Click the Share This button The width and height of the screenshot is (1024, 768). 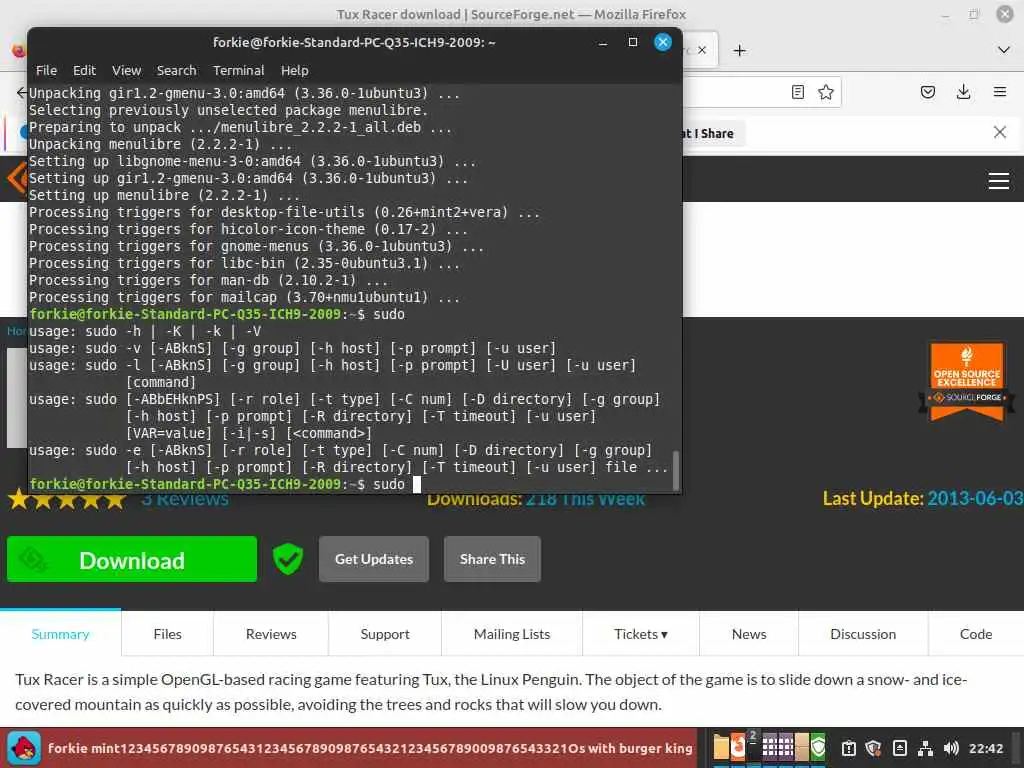pyautogui.click(x=492, y=559)
